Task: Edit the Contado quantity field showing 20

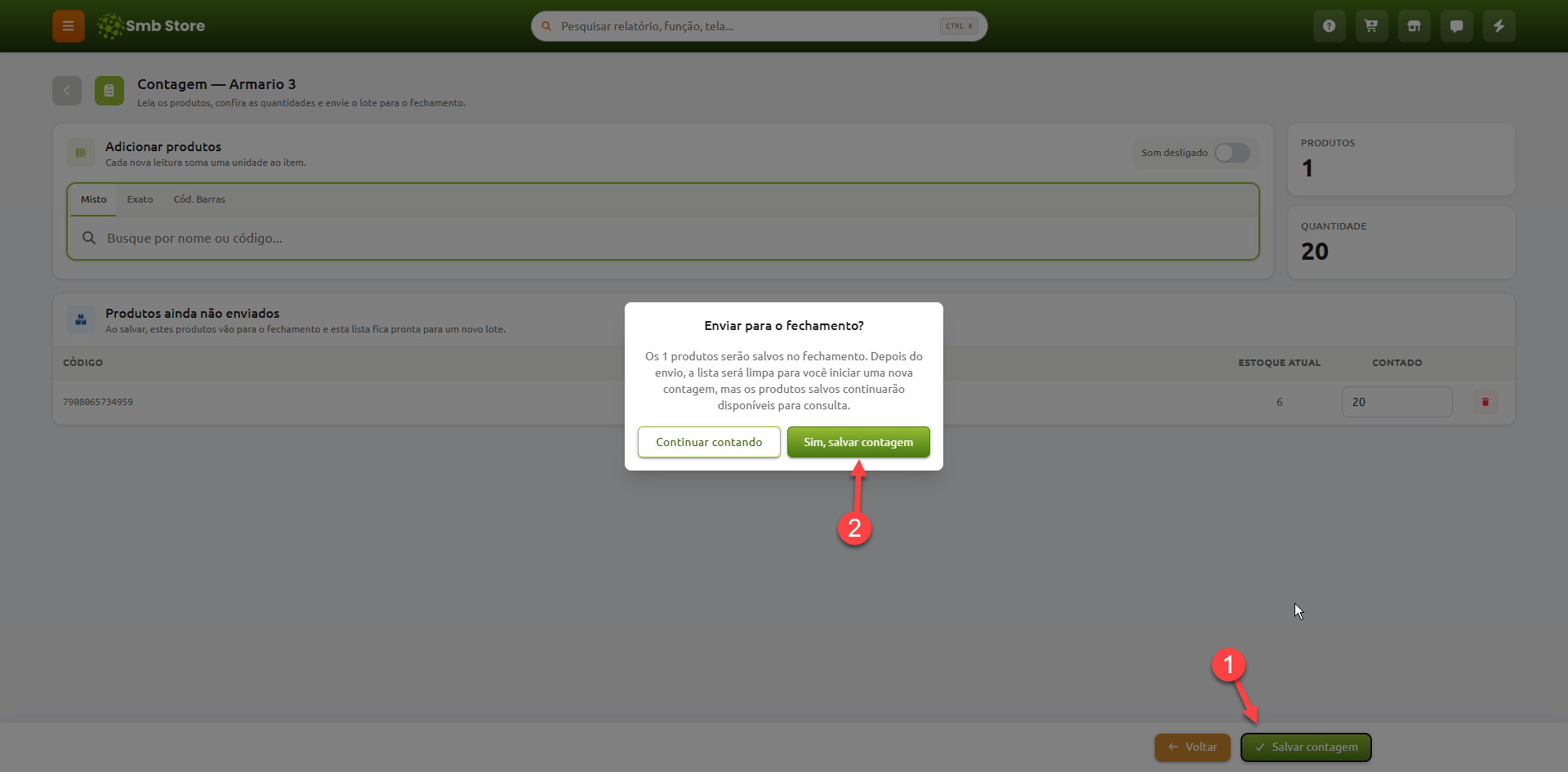Action: pos(1396,402)
